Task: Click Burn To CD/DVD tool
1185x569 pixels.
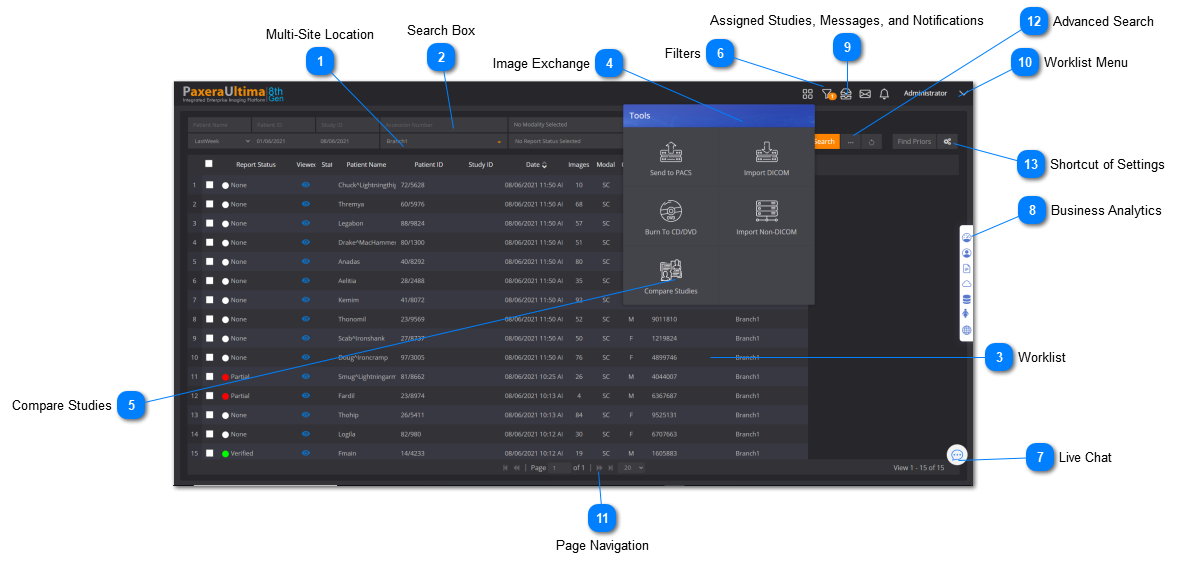Action: (x=670, y=218)
